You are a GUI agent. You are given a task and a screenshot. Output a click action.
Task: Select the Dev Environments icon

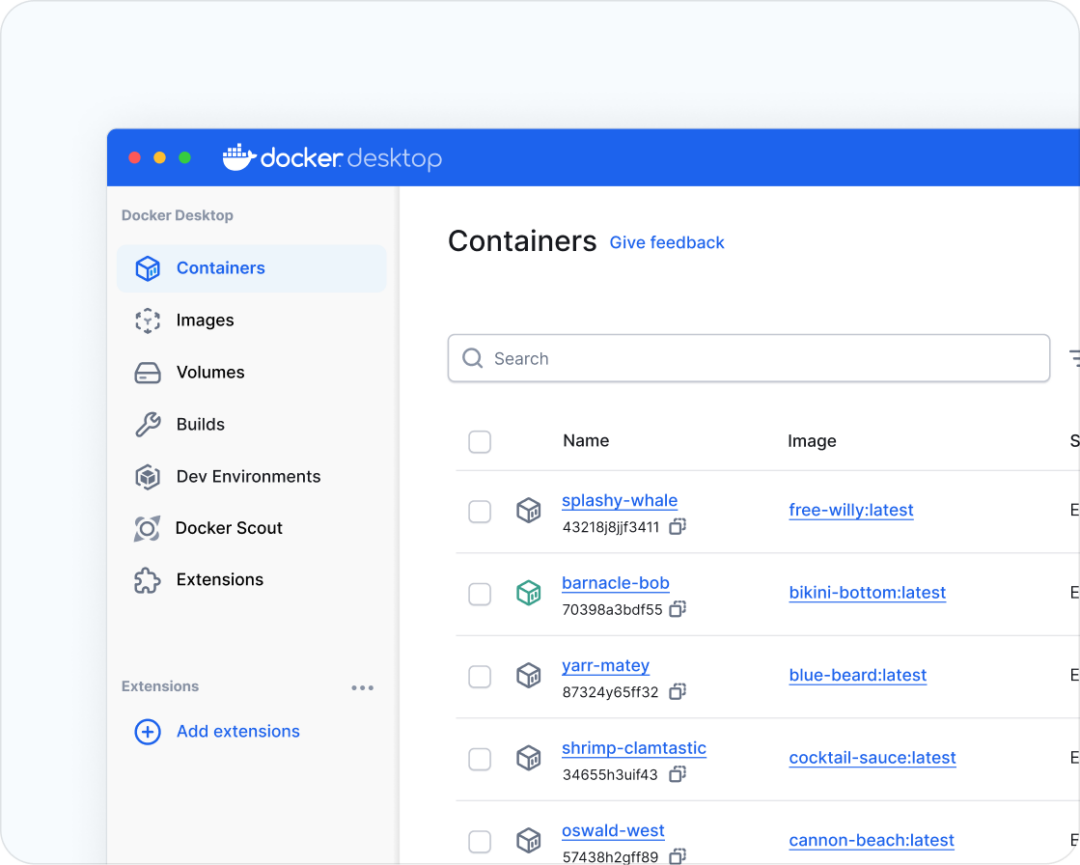tap(147, 476)
